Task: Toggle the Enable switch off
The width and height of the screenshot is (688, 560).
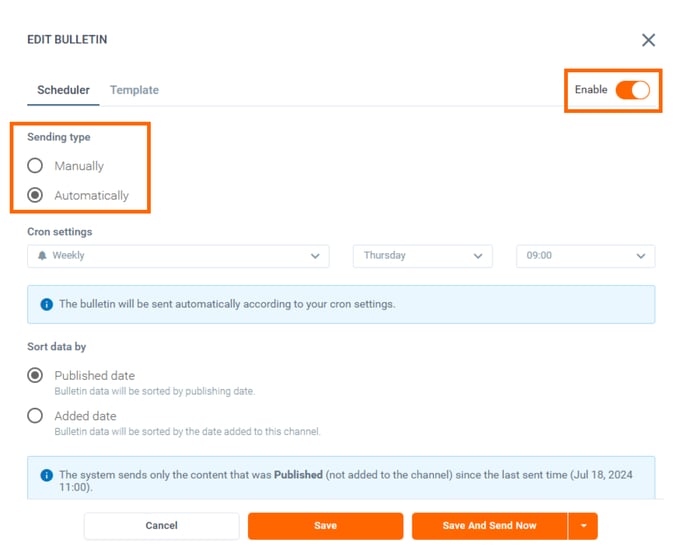Action: coord(632,90)
